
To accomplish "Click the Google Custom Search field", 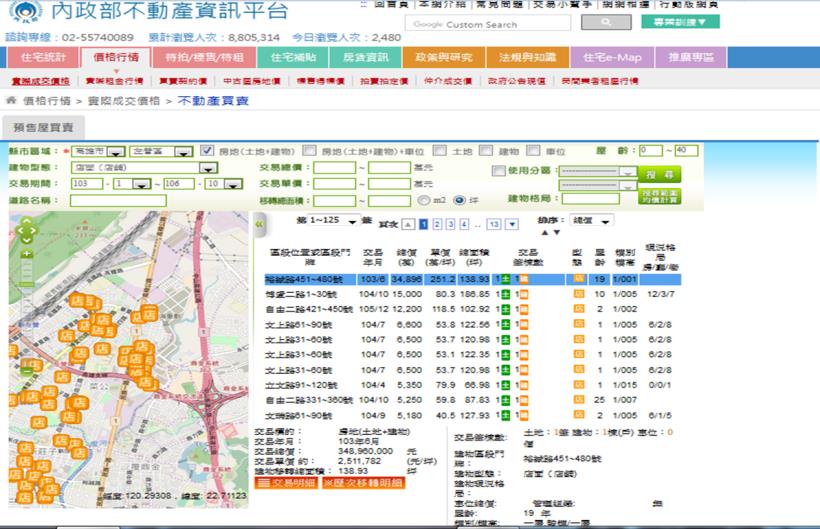I will coord(488,23).
